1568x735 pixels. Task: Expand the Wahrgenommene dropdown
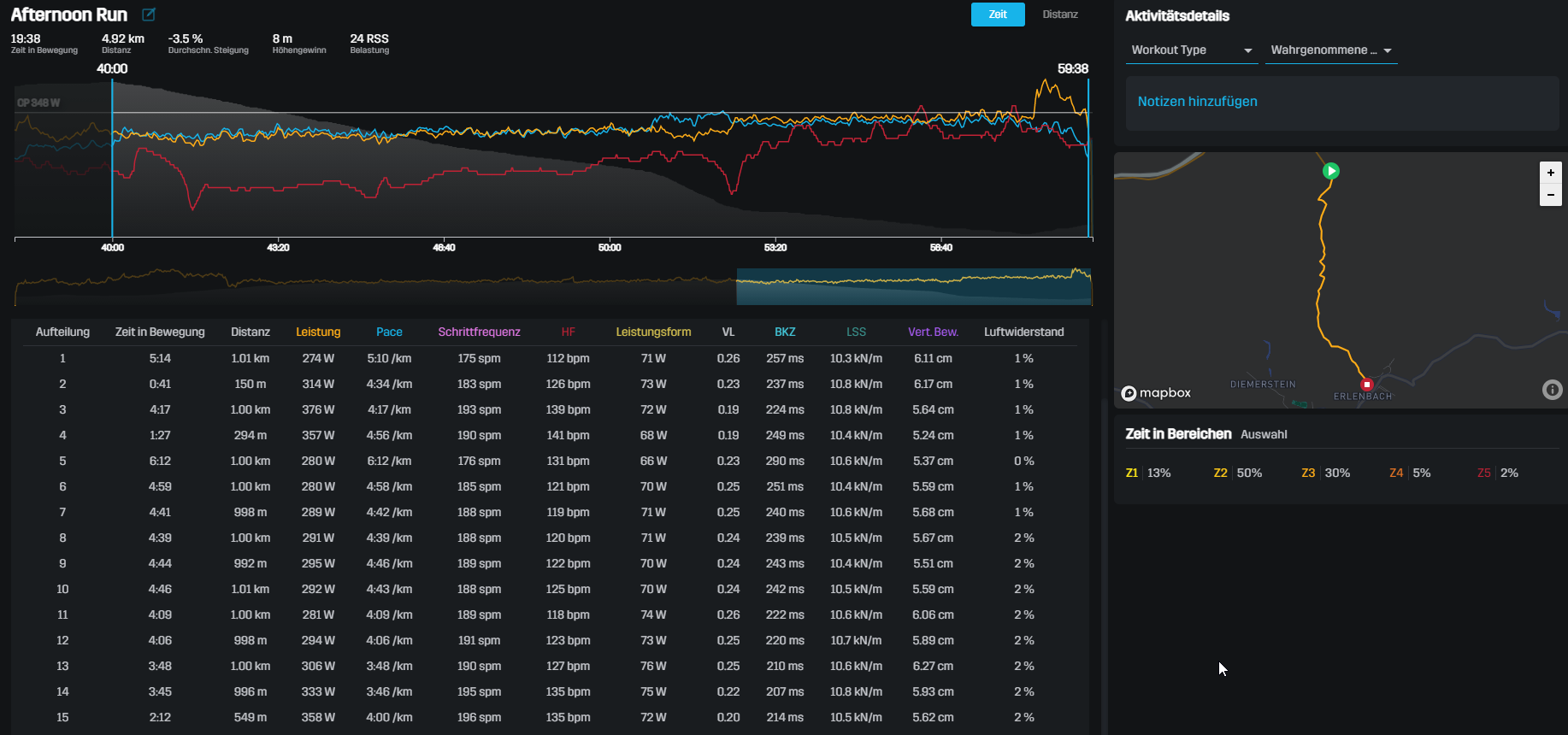pyautogui.click(x=1330, y=50)
